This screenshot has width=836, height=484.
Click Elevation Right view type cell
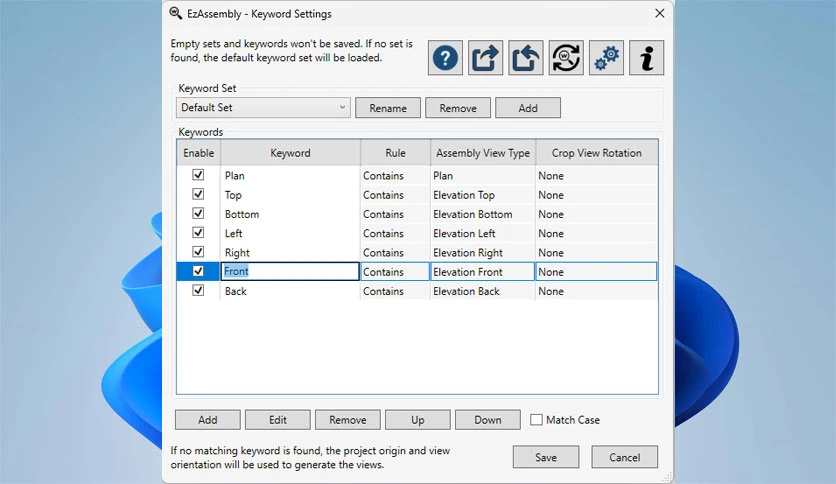tap(483, 252)
